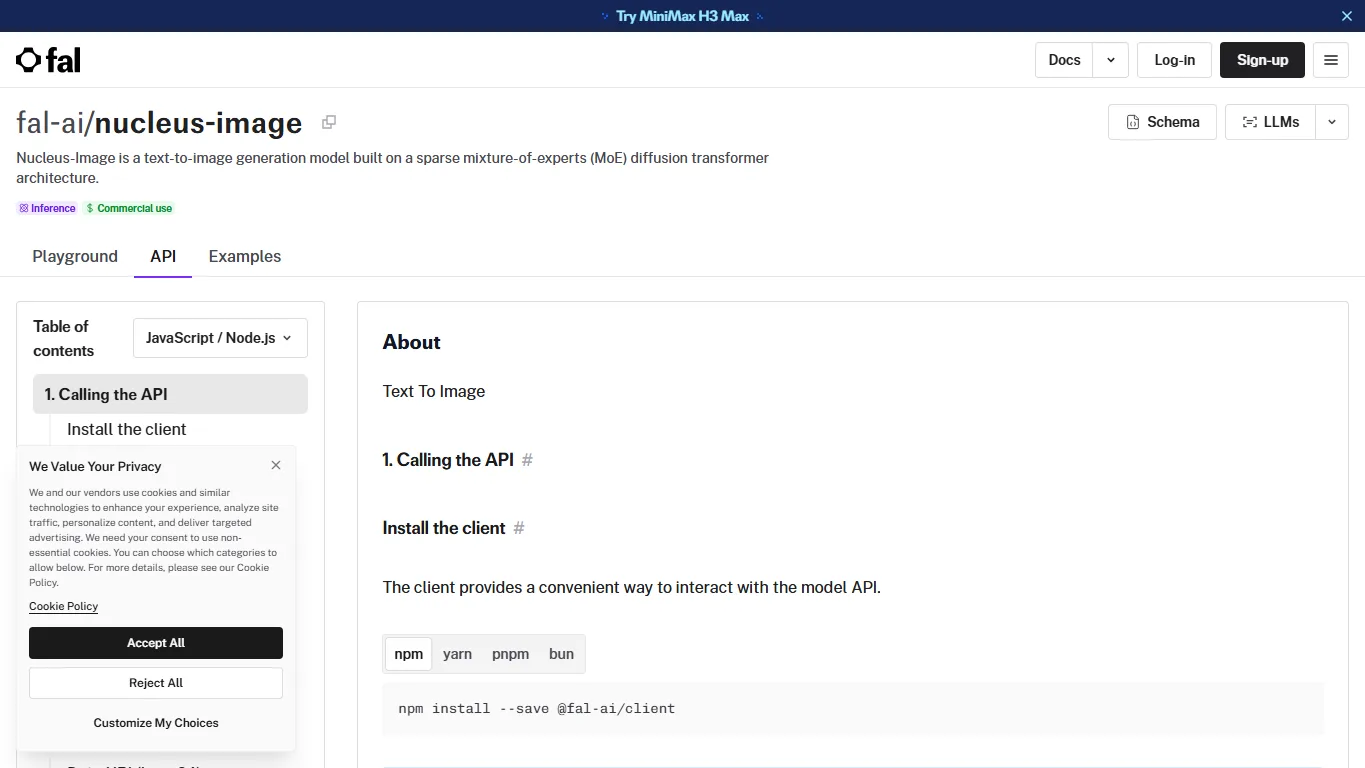Open the Docs button
This screenshot has height=768, width=1365.
(1064, 60)
